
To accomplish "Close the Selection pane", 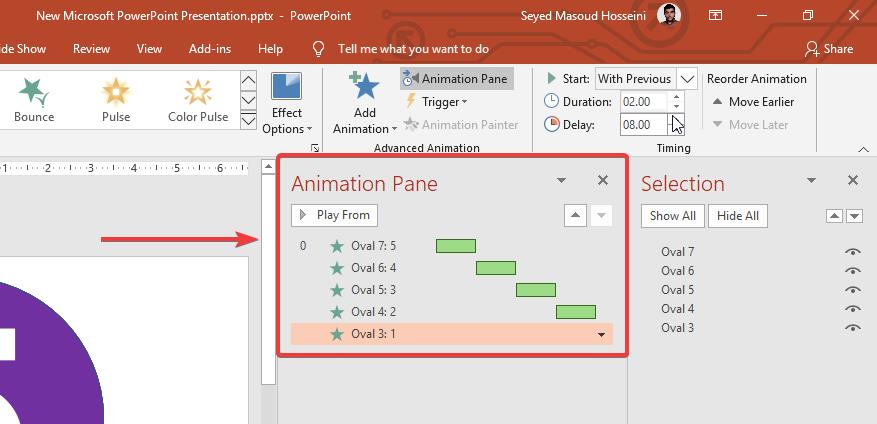I will pos(852,180).
